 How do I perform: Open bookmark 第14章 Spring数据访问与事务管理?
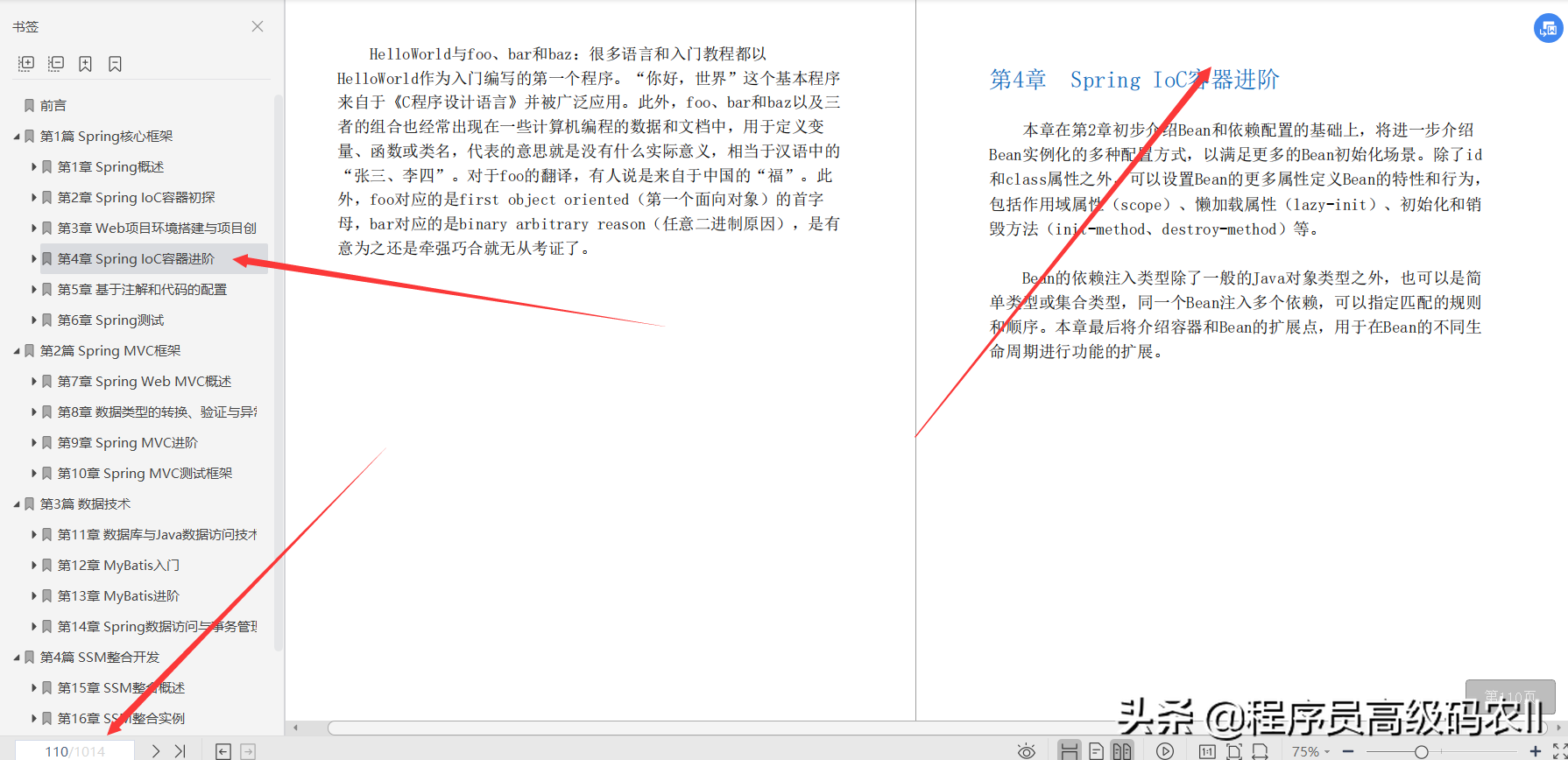coord(157,626)
